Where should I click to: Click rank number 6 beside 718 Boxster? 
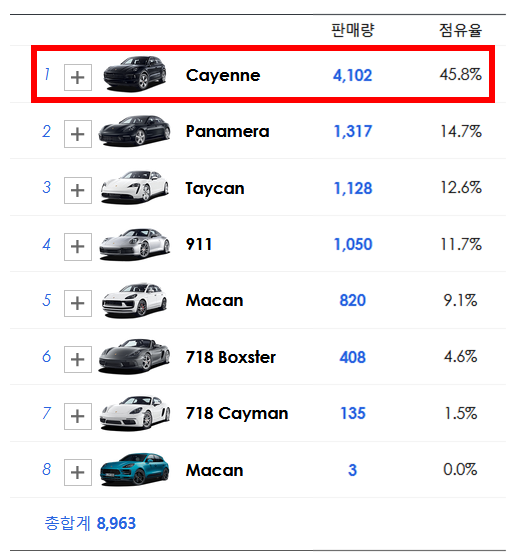click(46, 356)
